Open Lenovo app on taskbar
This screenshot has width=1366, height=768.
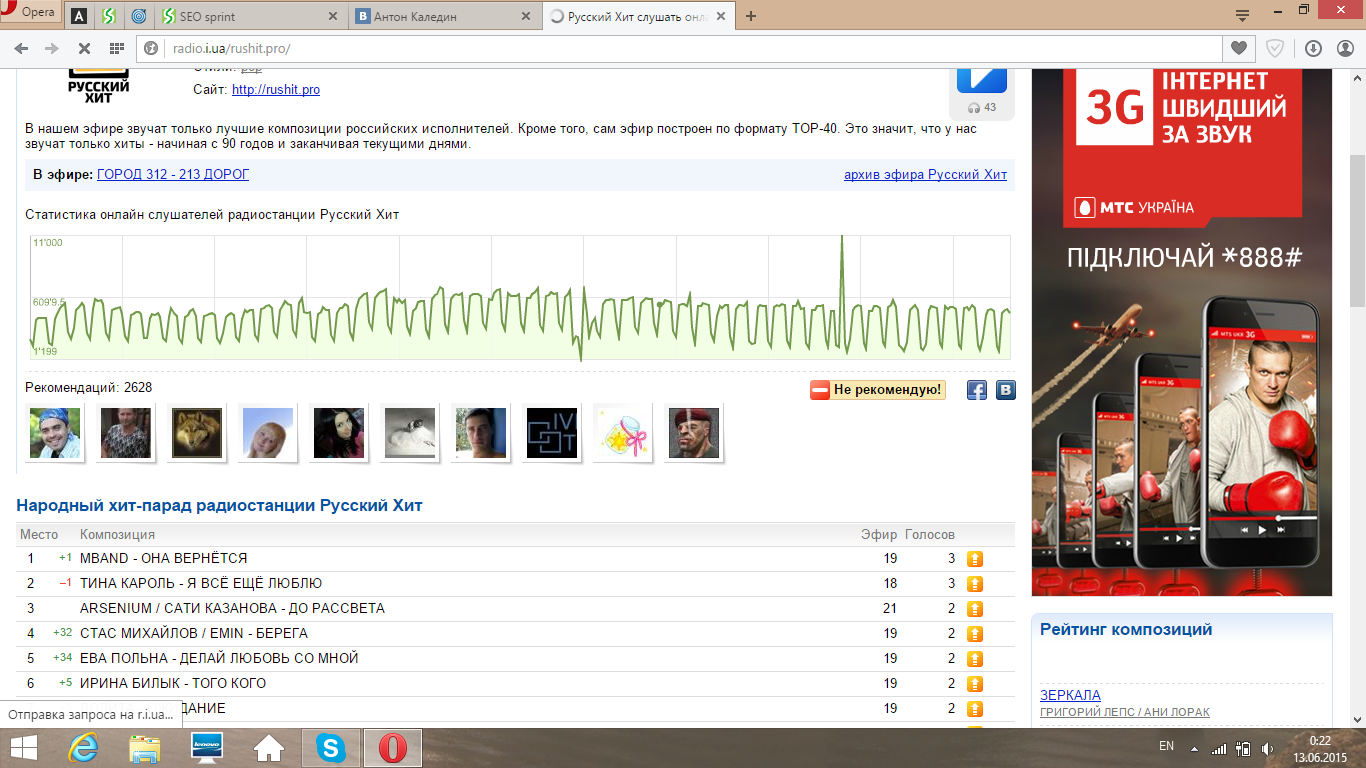click(x=207, y=748)
